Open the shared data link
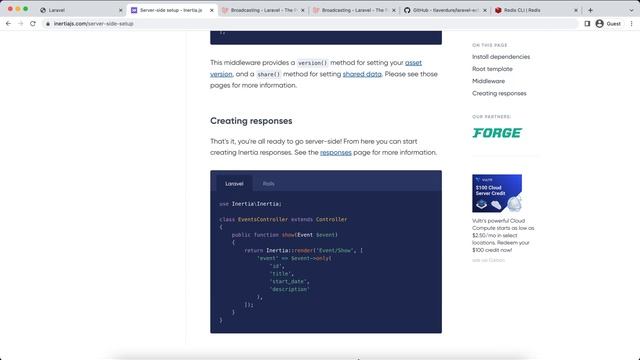The height and width of the screenshot is (360, 640). coord(362,74)
